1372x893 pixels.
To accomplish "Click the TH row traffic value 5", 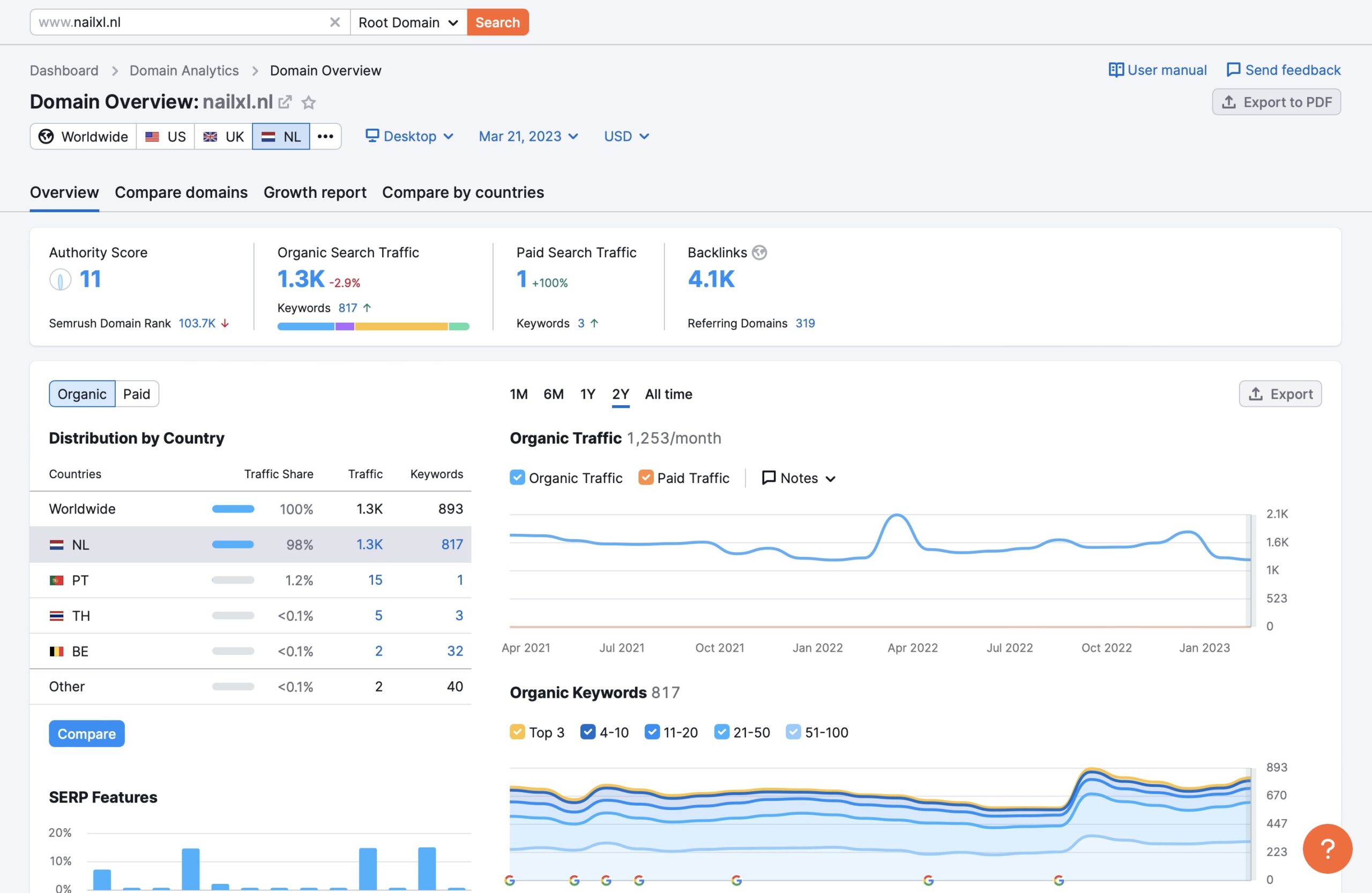I will pyautogui.click(x=378, y=616).
